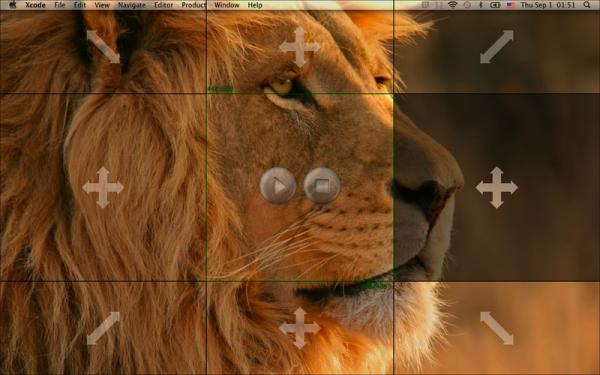Open the Apple menu
600x375 pixels.
pyautogui.click(x=13, y=5)
